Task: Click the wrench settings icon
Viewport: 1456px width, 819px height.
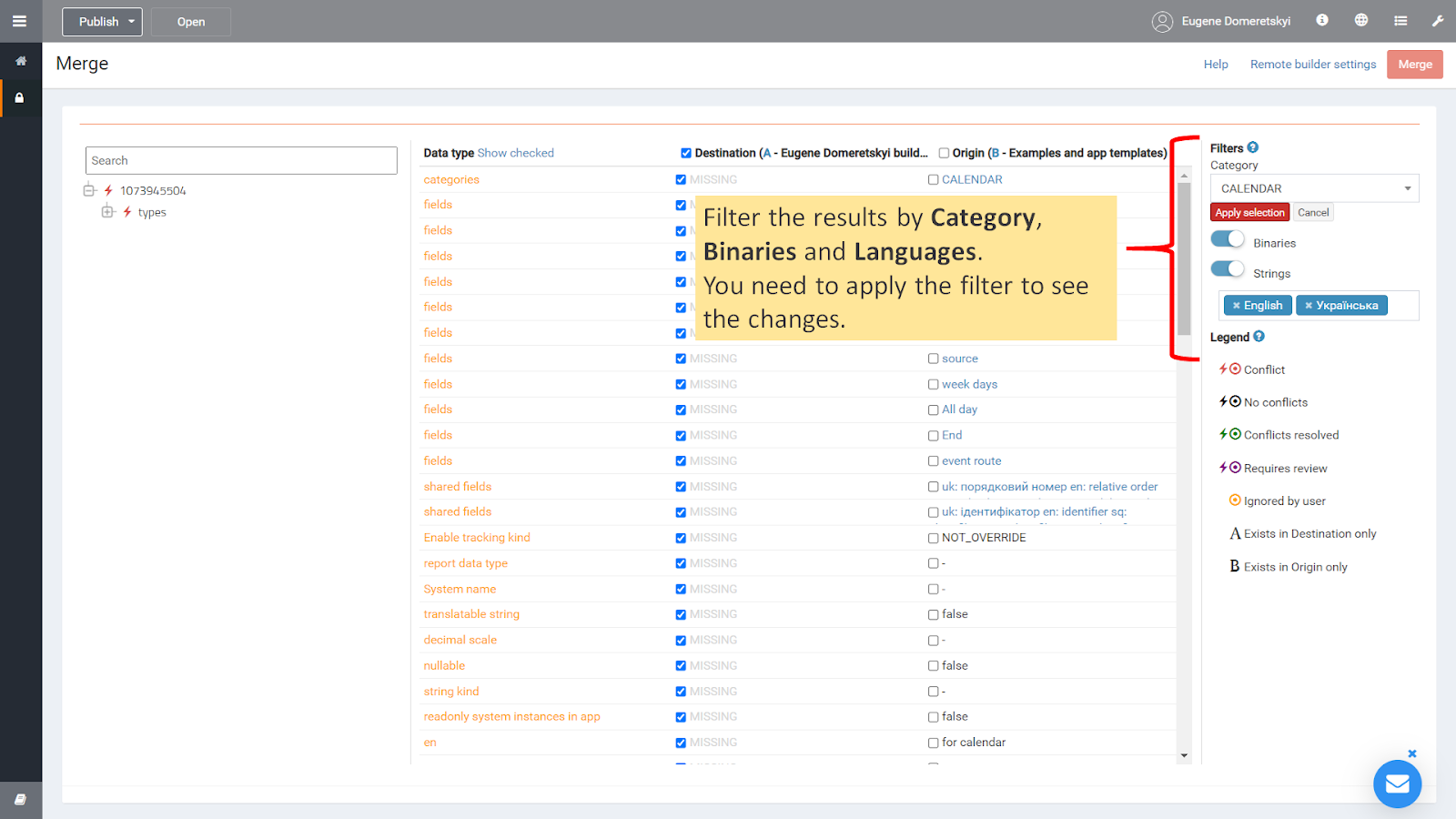Action: [x=1438, y=21]
